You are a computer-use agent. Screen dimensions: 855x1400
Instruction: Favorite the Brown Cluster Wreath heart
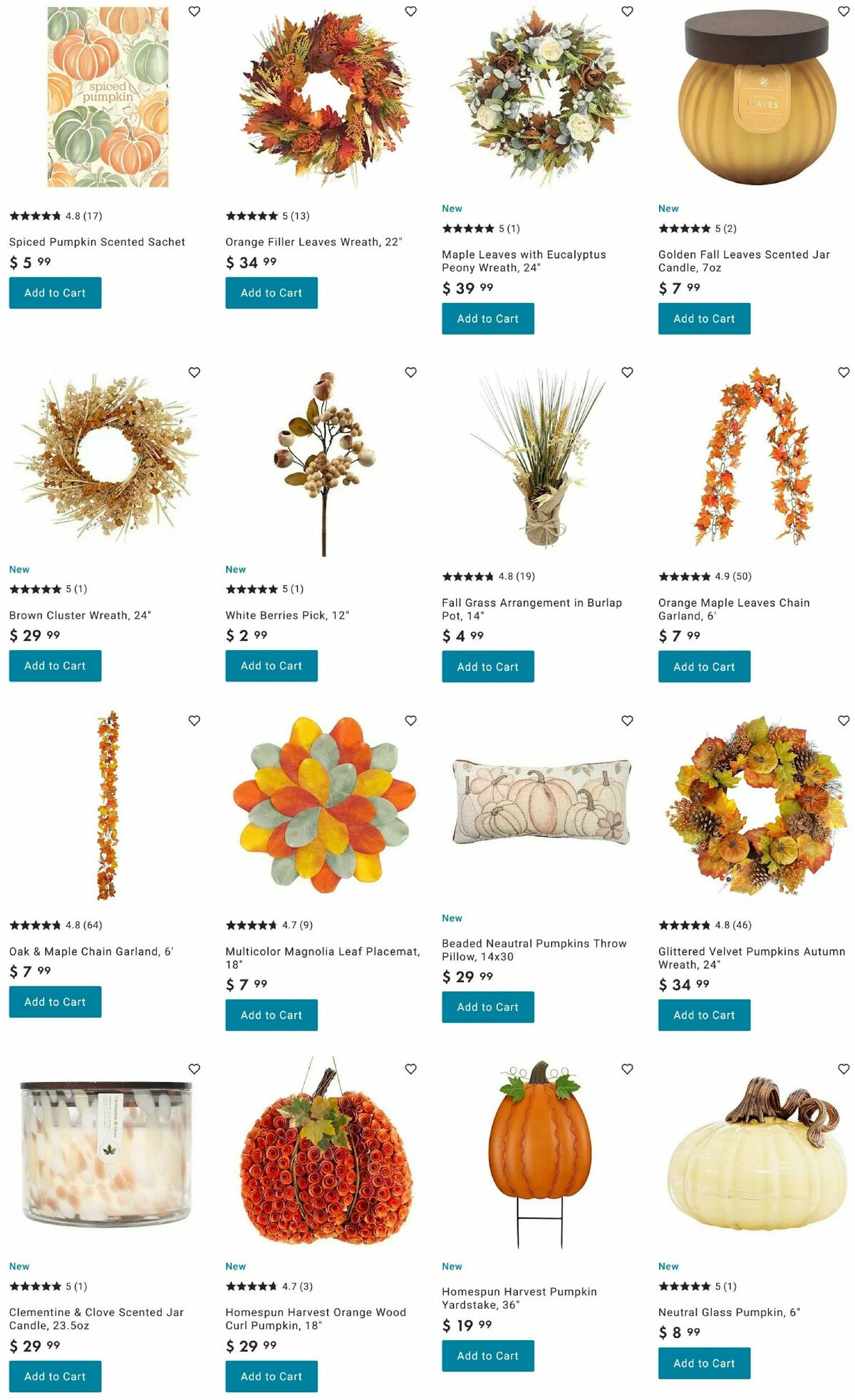[195, 372]
